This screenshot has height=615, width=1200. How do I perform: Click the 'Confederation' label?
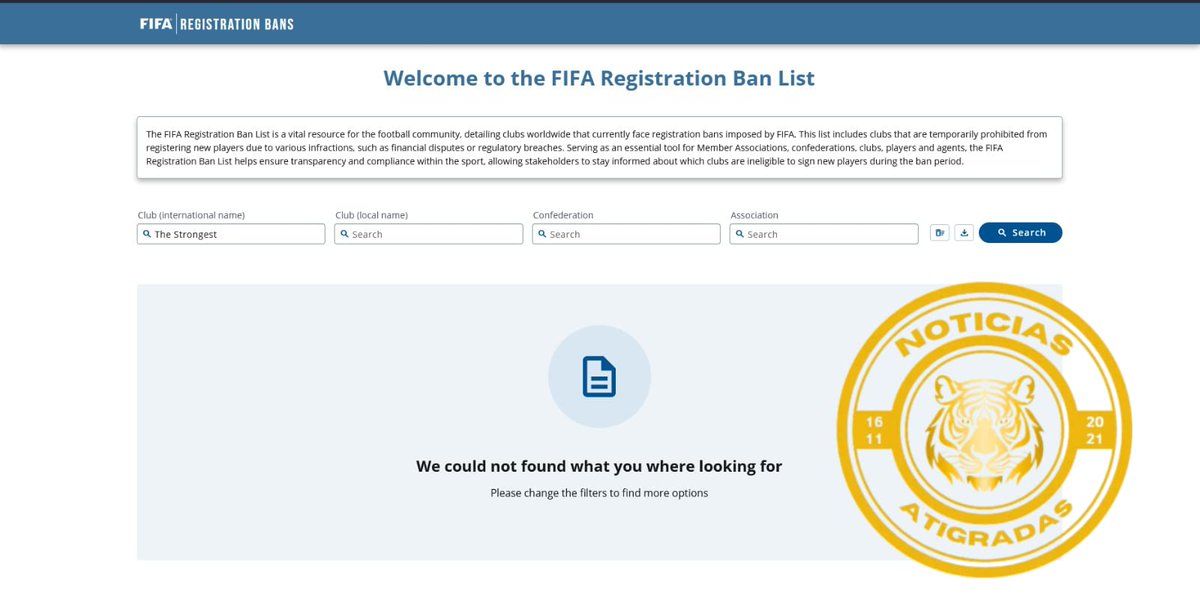click(x=563, y=215)
